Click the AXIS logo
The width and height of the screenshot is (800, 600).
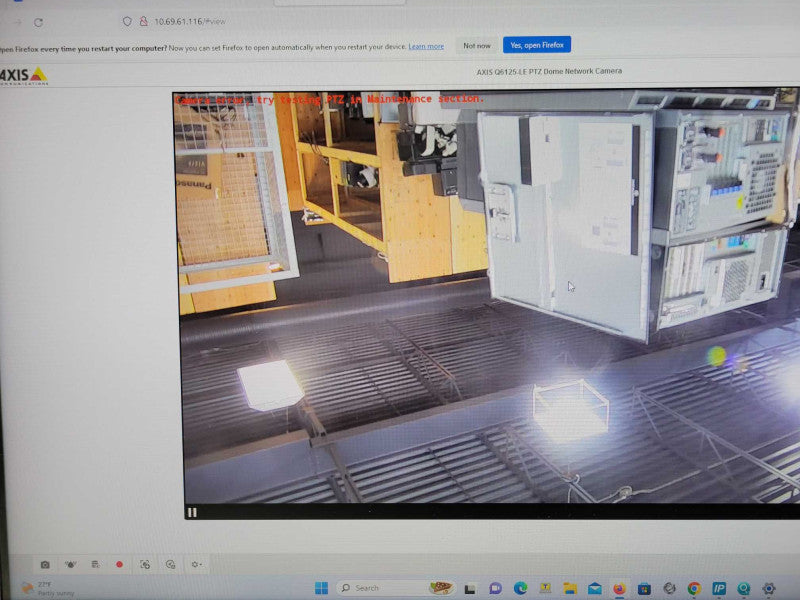(23, 76)
